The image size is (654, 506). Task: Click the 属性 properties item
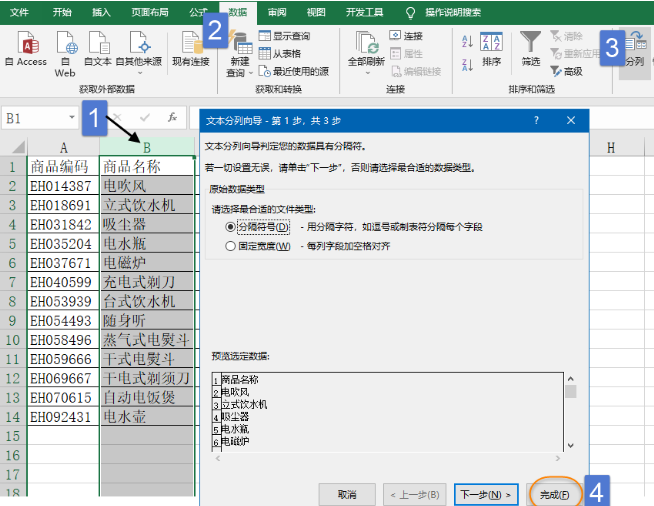[406, 53]
